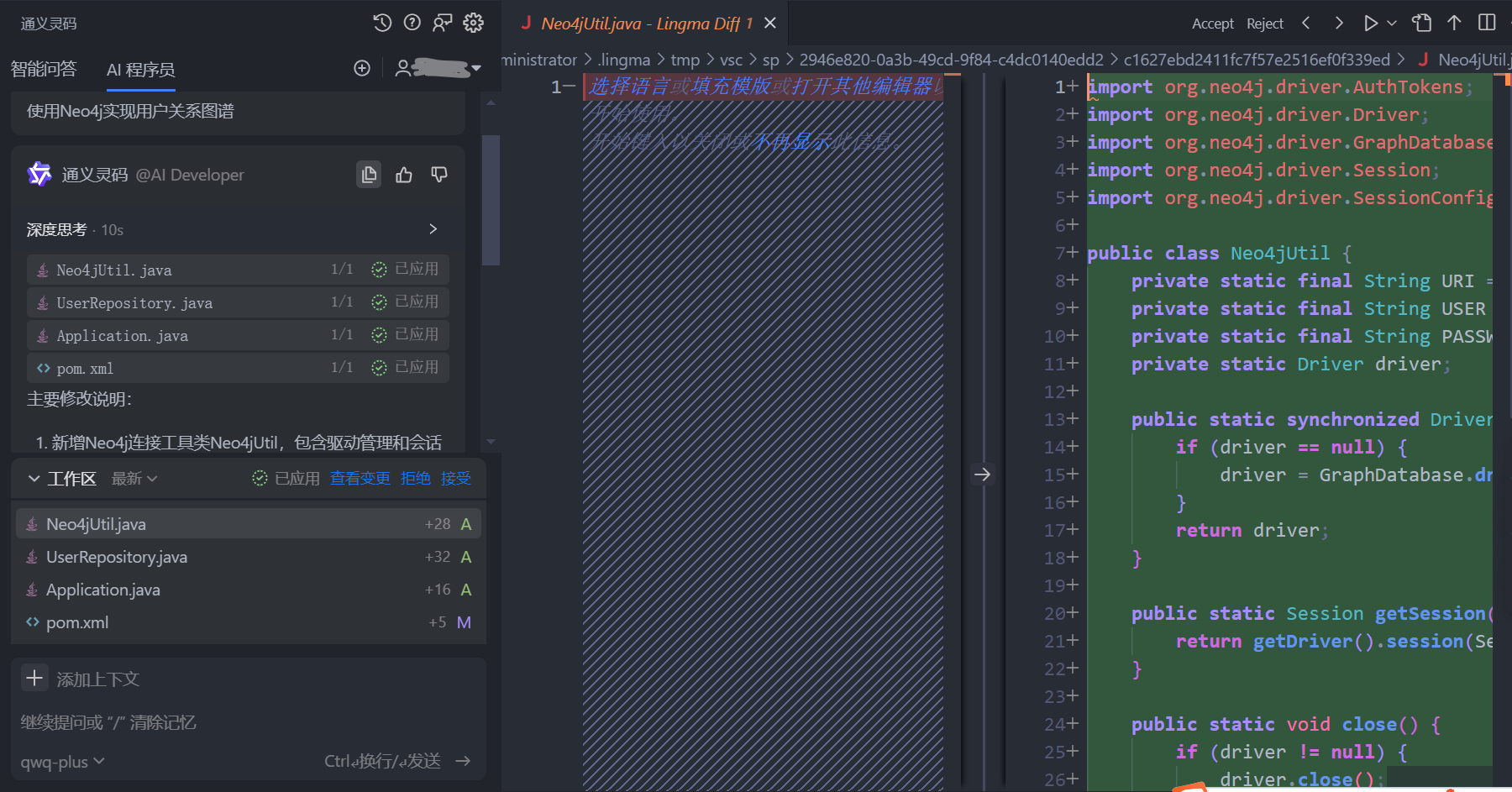Copy the AI Developer response
Image resolution: width=1512 pixels, height=792 pixels.
tap(369, 175)
